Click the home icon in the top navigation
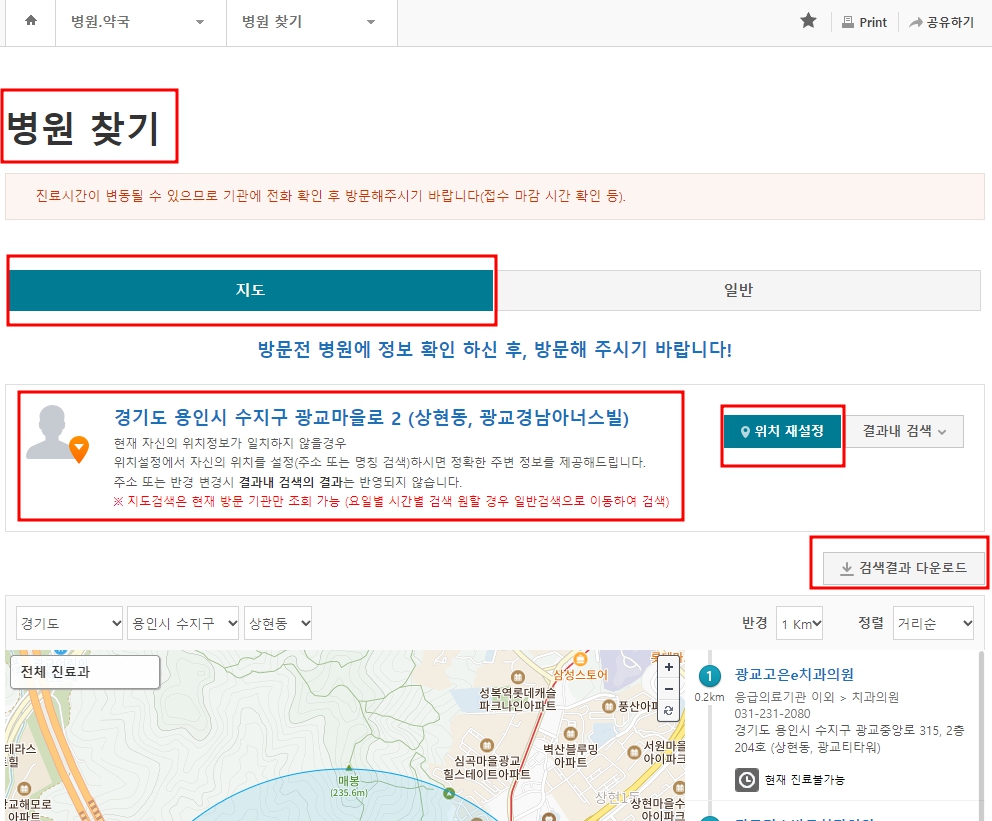Image resolution: width=992 pixels, height=821 pixels. pyautogui.click(x=29, y=22)
